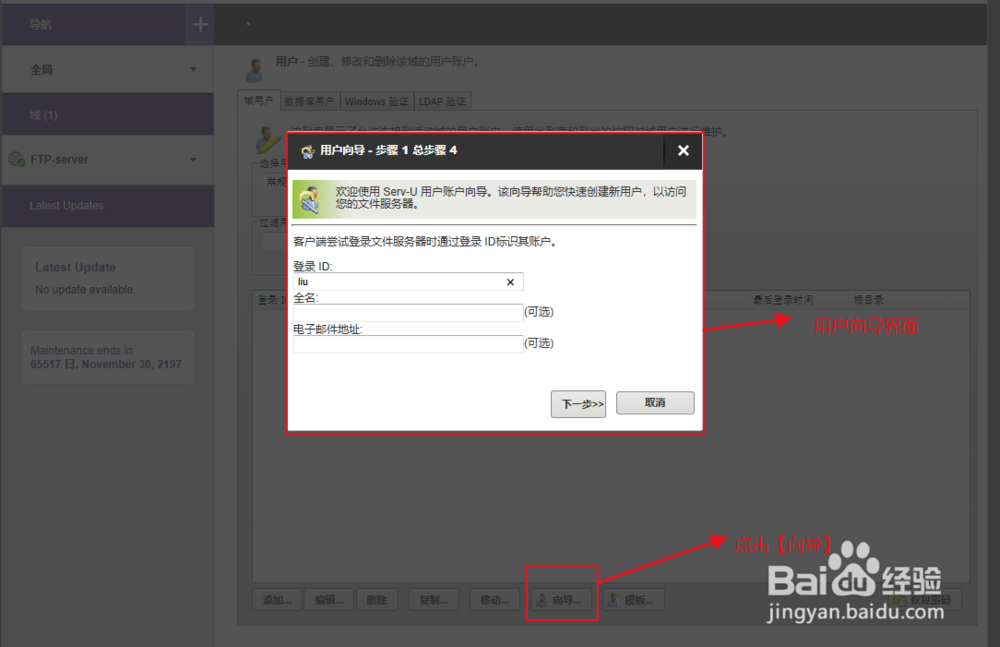The height and width of the screenshot is (647, 1000).
Task: Click the 根目录 column header
Action: coord(869,299)
